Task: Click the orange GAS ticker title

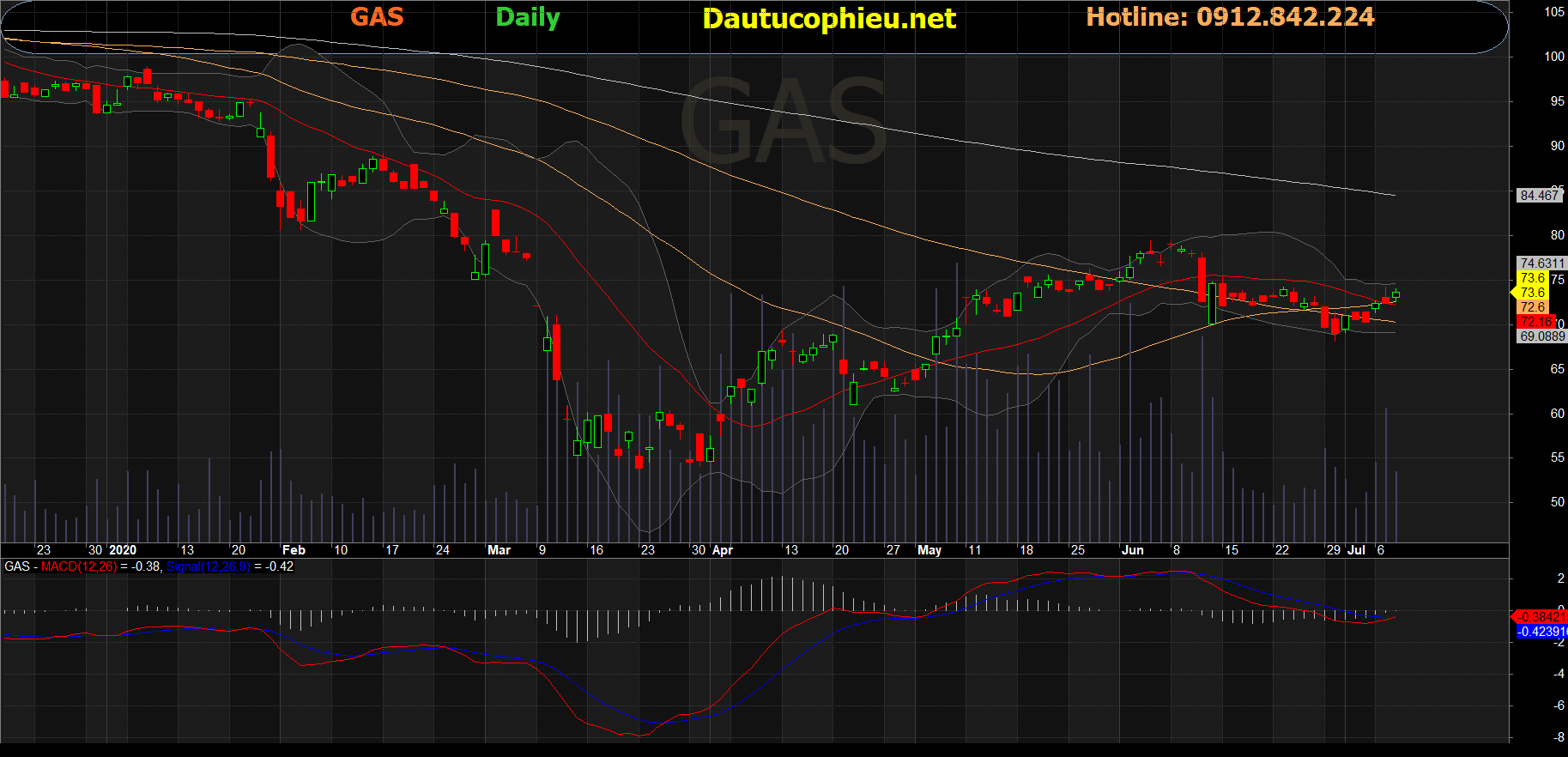Action: [377, 17]
